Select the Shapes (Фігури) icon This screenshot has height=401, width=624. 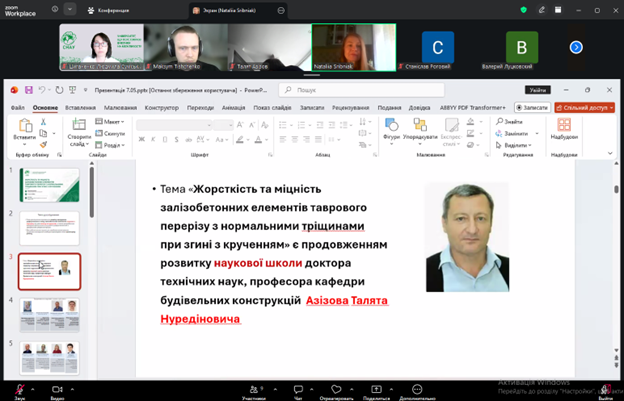392,125
